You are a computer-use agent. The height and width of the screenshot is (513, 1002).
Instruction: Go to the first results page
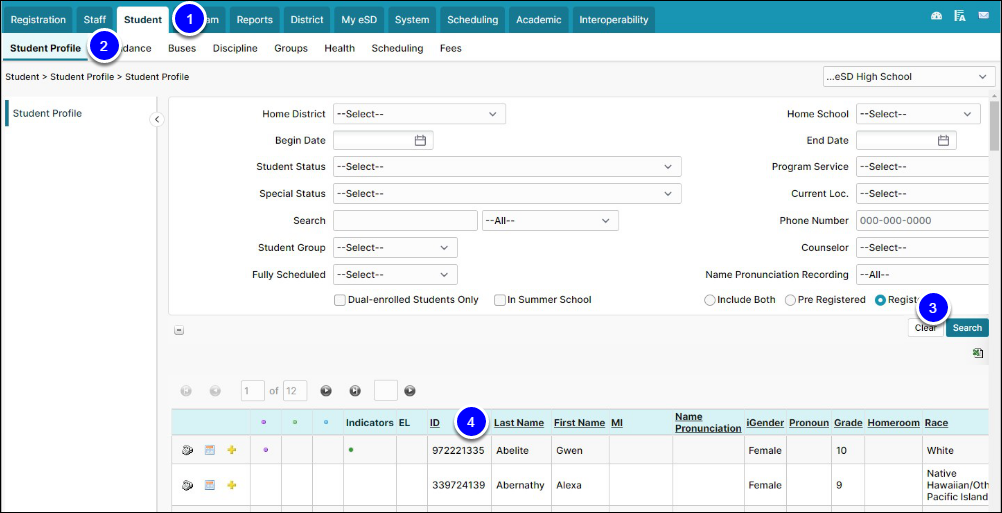tap(187, 390)
